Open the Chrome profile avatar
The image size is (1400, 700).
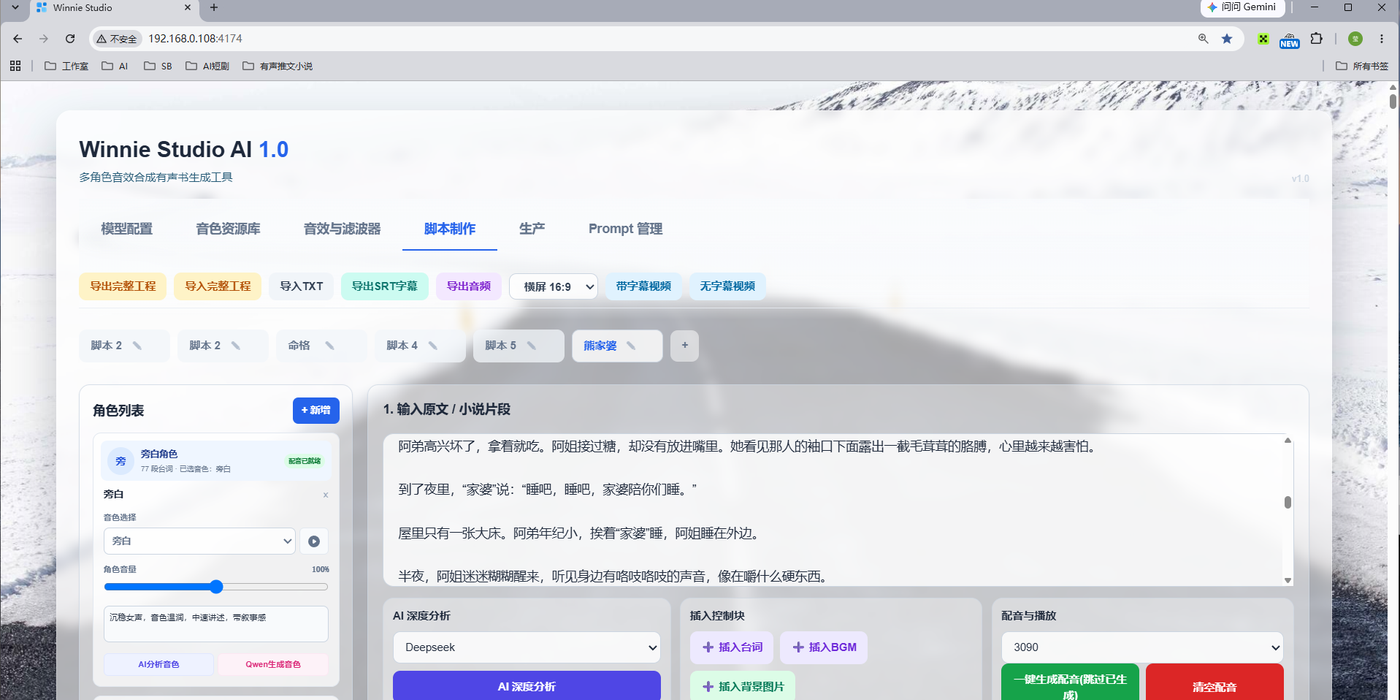1355,38
